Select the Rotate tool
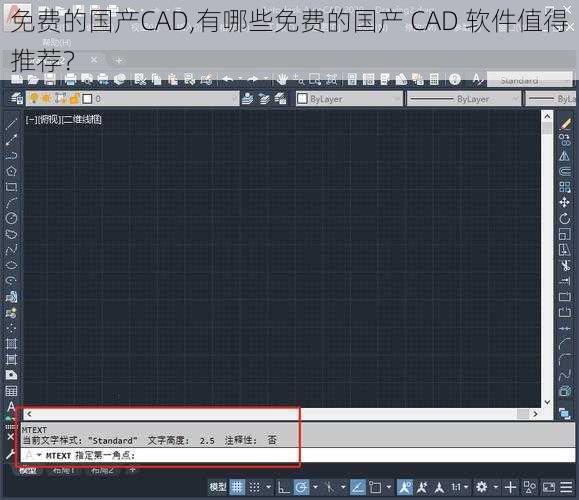This screenshot has width=579, height=500. (x=565, y=218)
